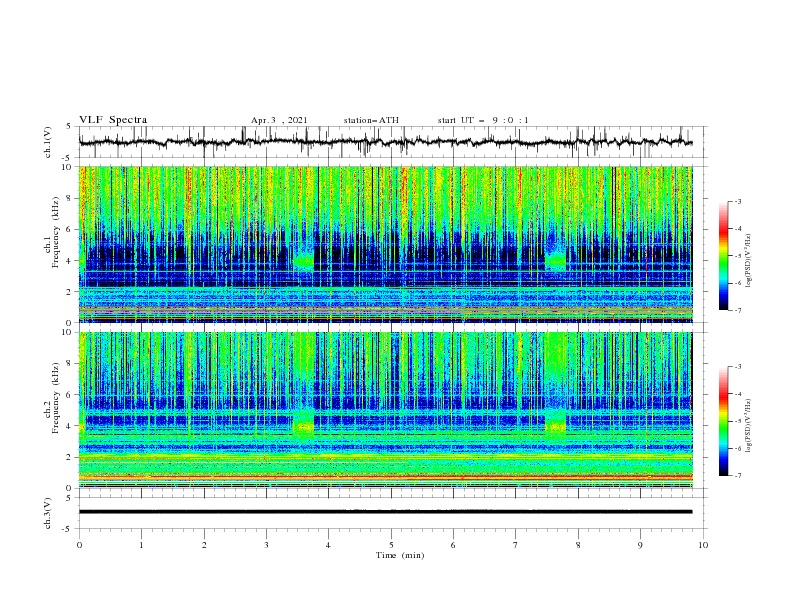
Task: Click the time axis tick label "8"
Action: 578,545
